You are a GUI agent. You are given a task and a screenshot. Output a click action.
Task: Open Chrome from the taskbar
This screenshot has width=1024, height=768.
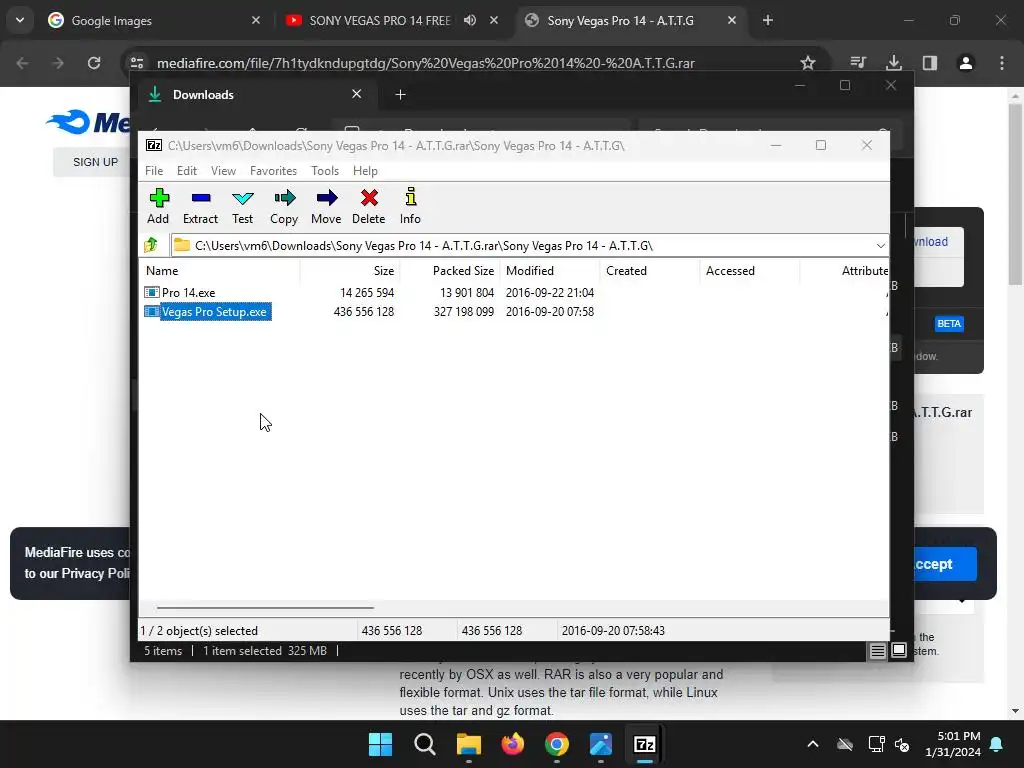[x=556, y=744]
